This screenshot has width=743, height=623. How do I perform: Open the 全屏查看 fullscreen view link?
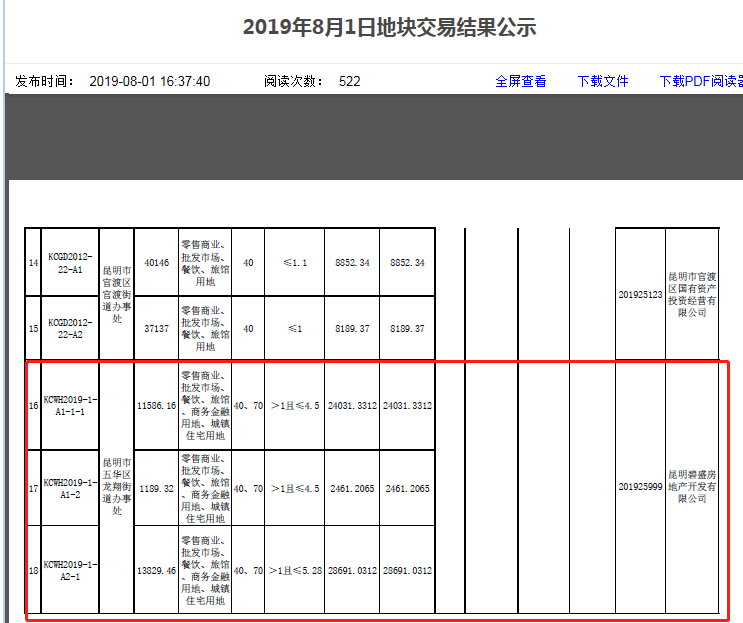[520, 81]
